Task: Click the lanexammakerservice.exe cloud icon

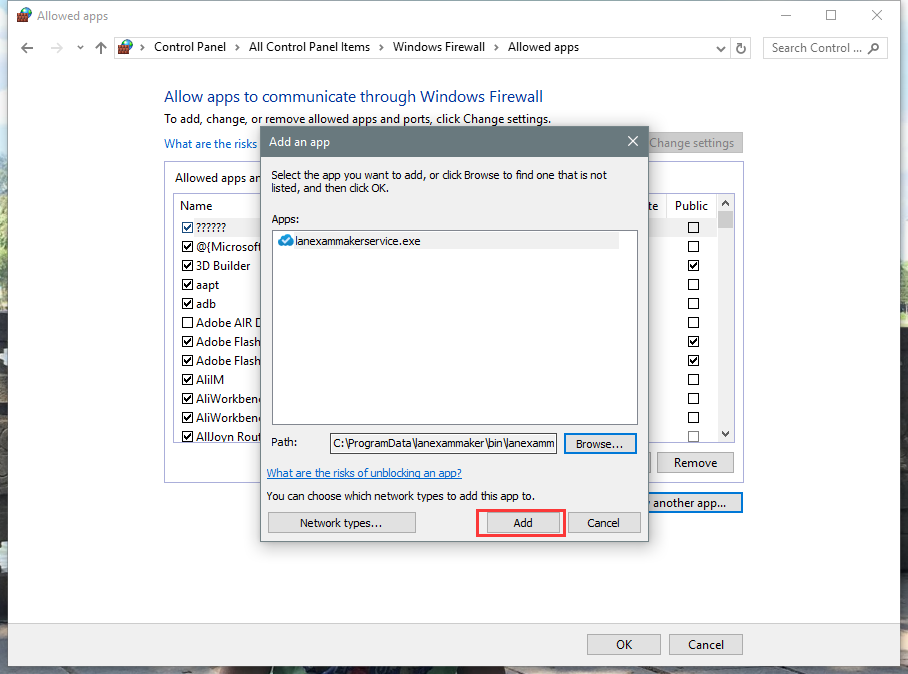Action: [285, 240]
